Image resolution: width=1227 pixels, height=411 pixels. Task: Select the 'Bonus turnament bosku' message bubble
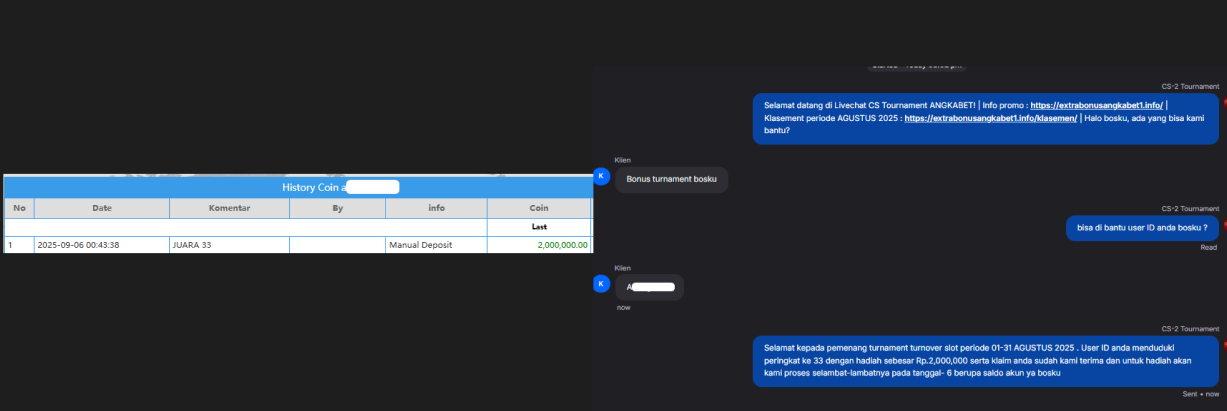[x=671, y=180]
